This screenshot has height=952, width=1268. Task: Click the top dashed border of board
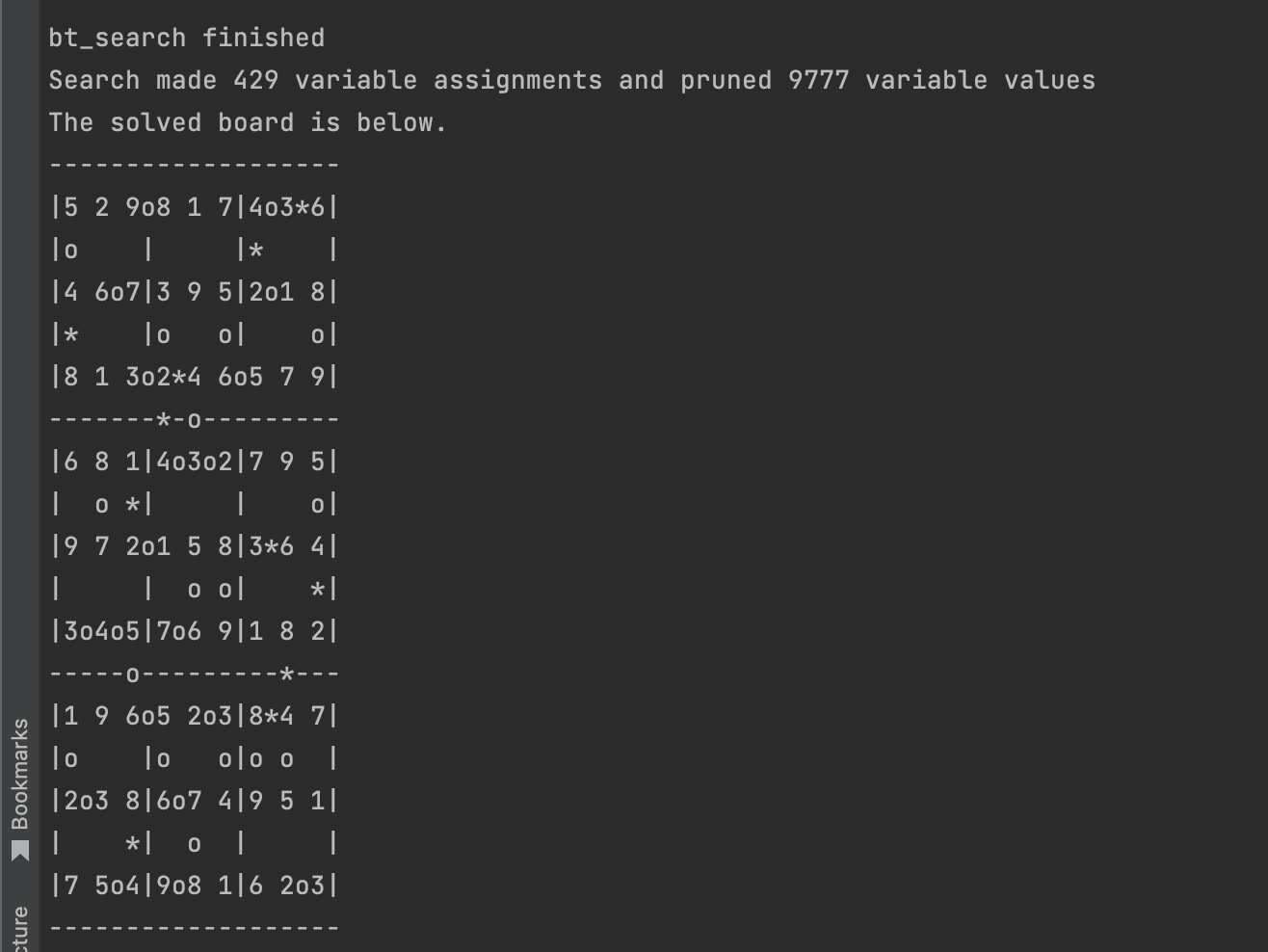coord(194,165)
